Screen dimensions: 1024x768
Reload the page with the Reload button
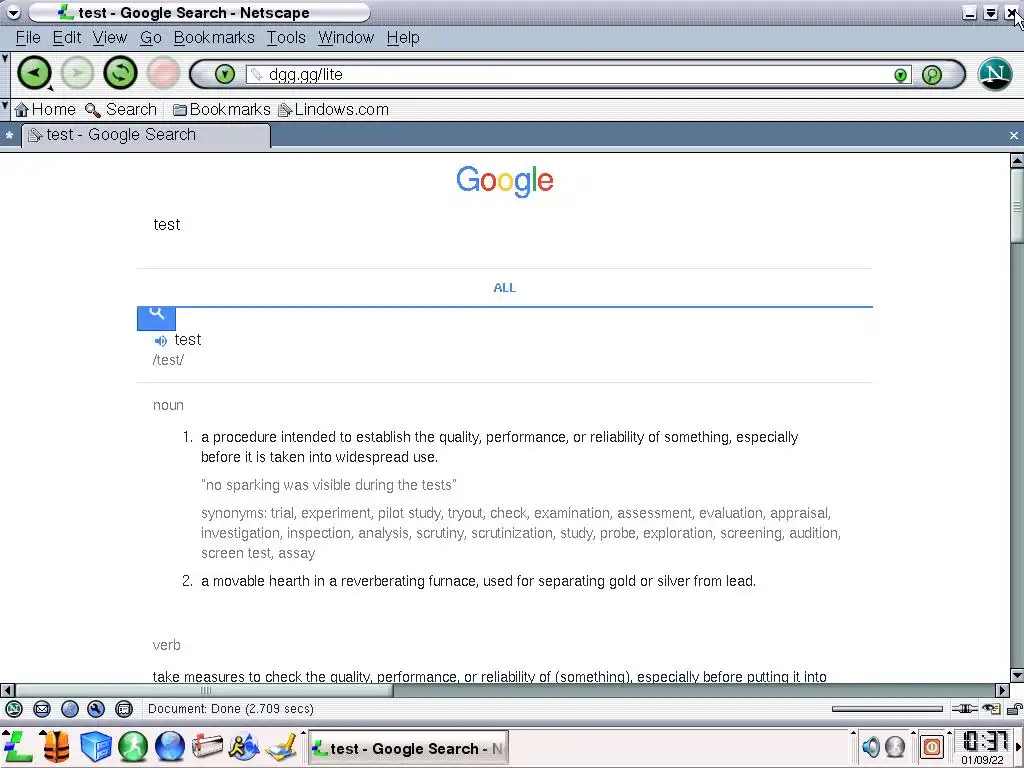coord(120,73)
